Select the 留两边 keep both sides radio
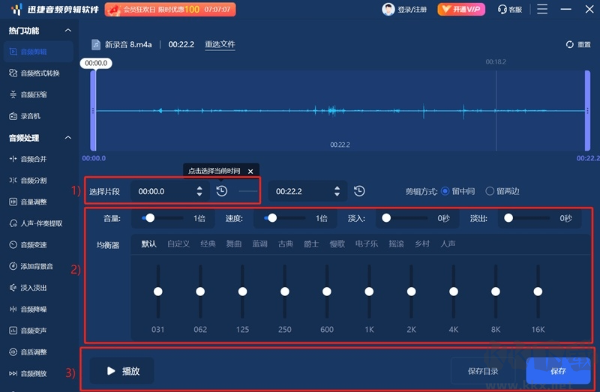This screenshot has height=392, width=600. point(490,191)
